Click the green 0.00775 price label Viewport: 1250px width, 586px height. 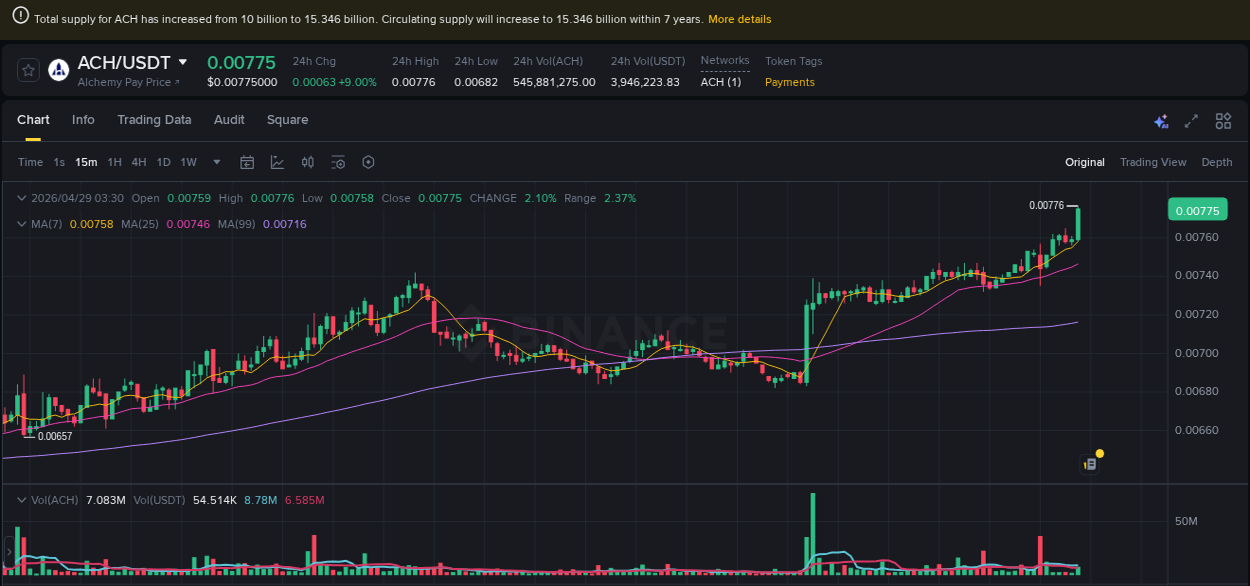(1196, 209)
